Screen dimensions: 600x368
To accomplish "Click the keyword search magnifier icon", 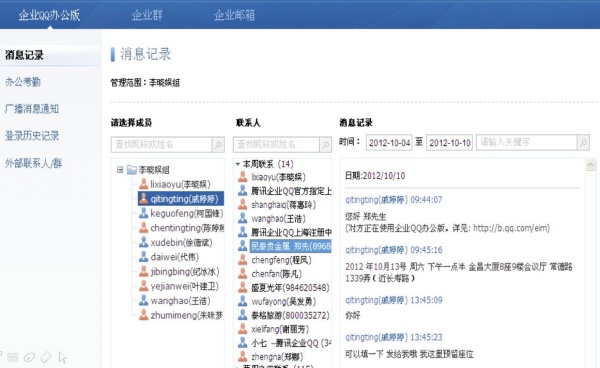I will (584, 142).
